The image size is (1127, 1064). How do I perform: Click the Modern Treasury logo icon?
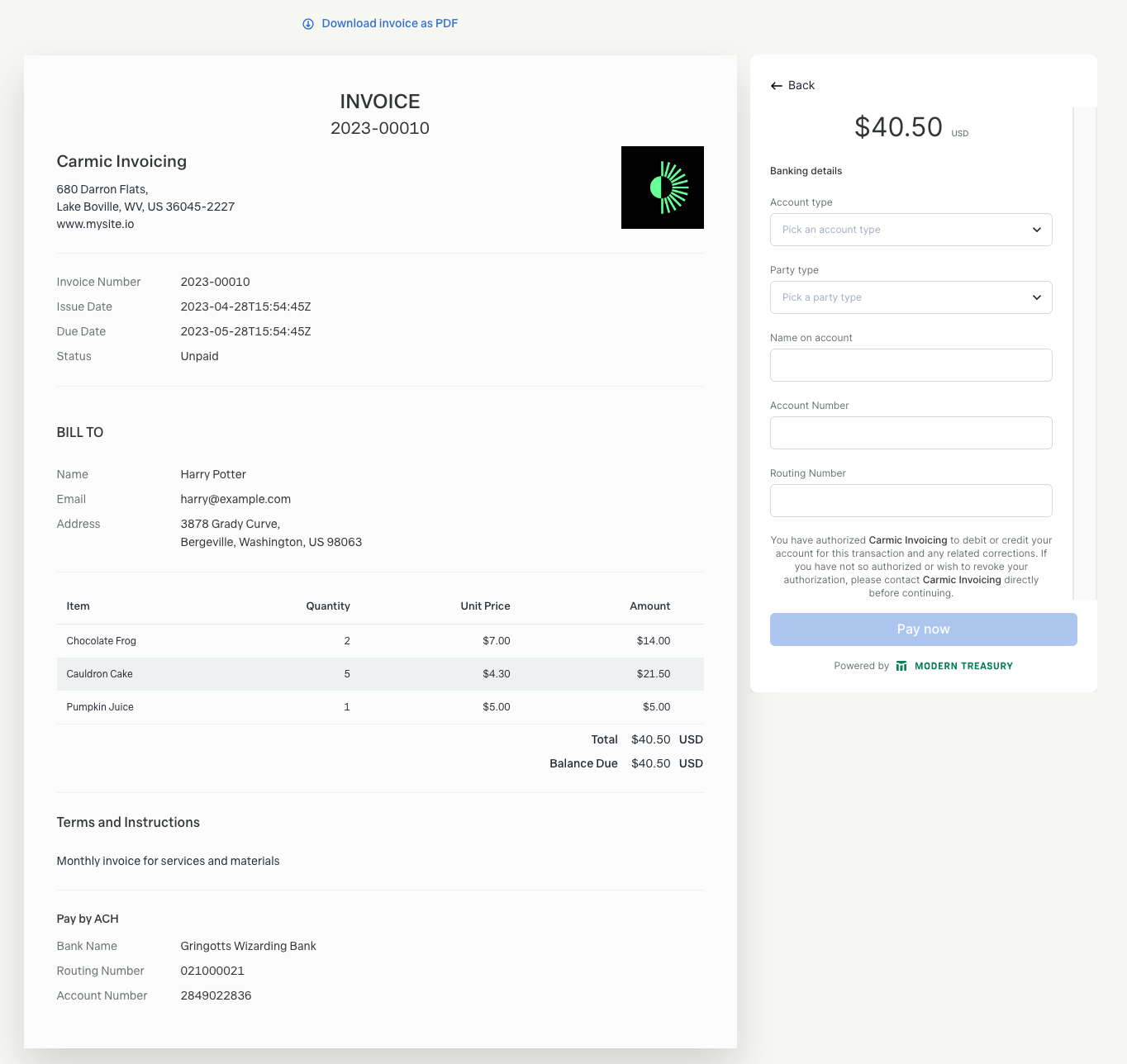click(901, 665)
